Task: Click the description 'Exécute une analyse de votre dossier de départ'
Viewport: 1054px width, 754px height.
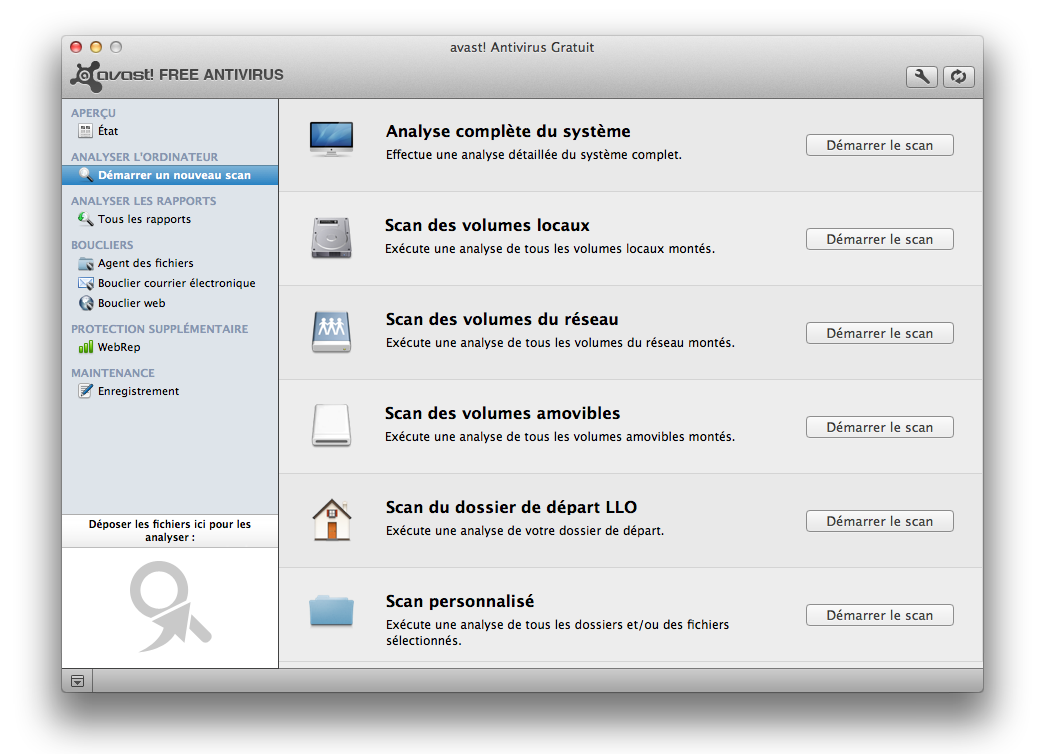Action: [525, 531]
